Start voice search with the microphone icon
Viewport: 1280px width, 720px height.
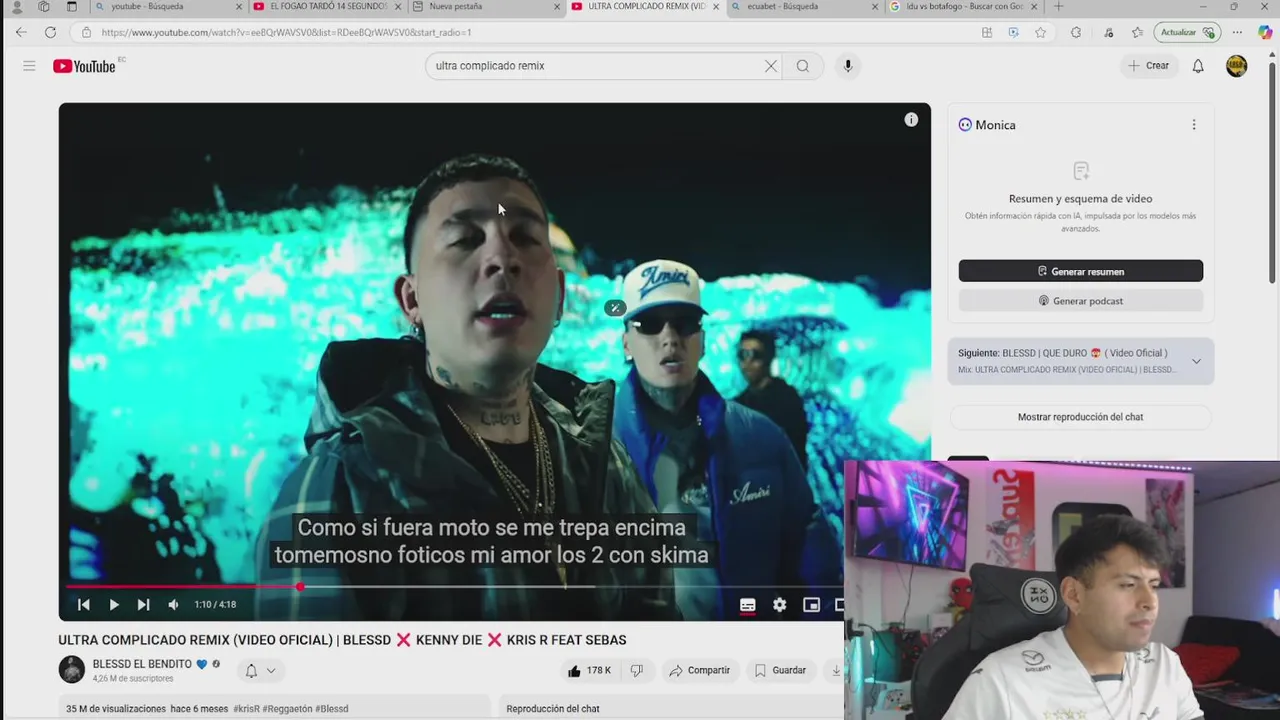tap(848, 66)
